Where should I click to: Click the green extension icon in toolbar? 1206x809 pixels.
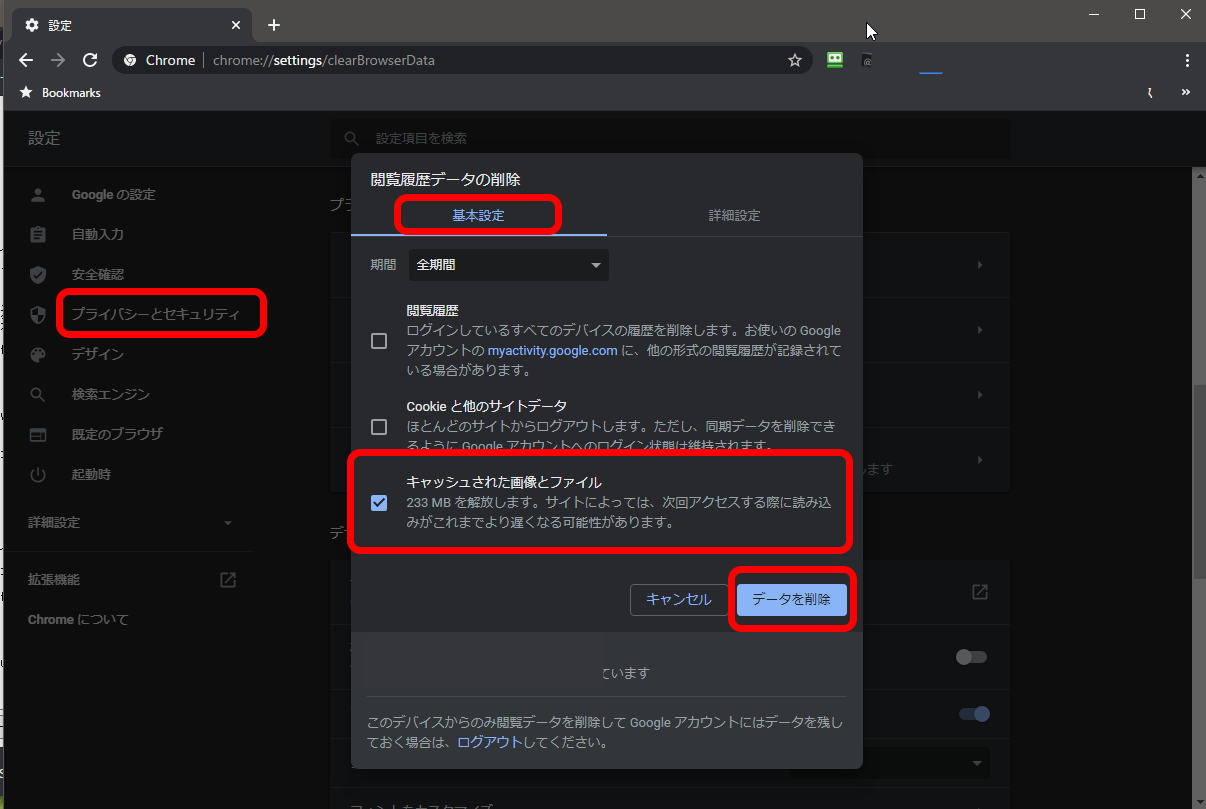pyautogui.click(x=835, y=60)
